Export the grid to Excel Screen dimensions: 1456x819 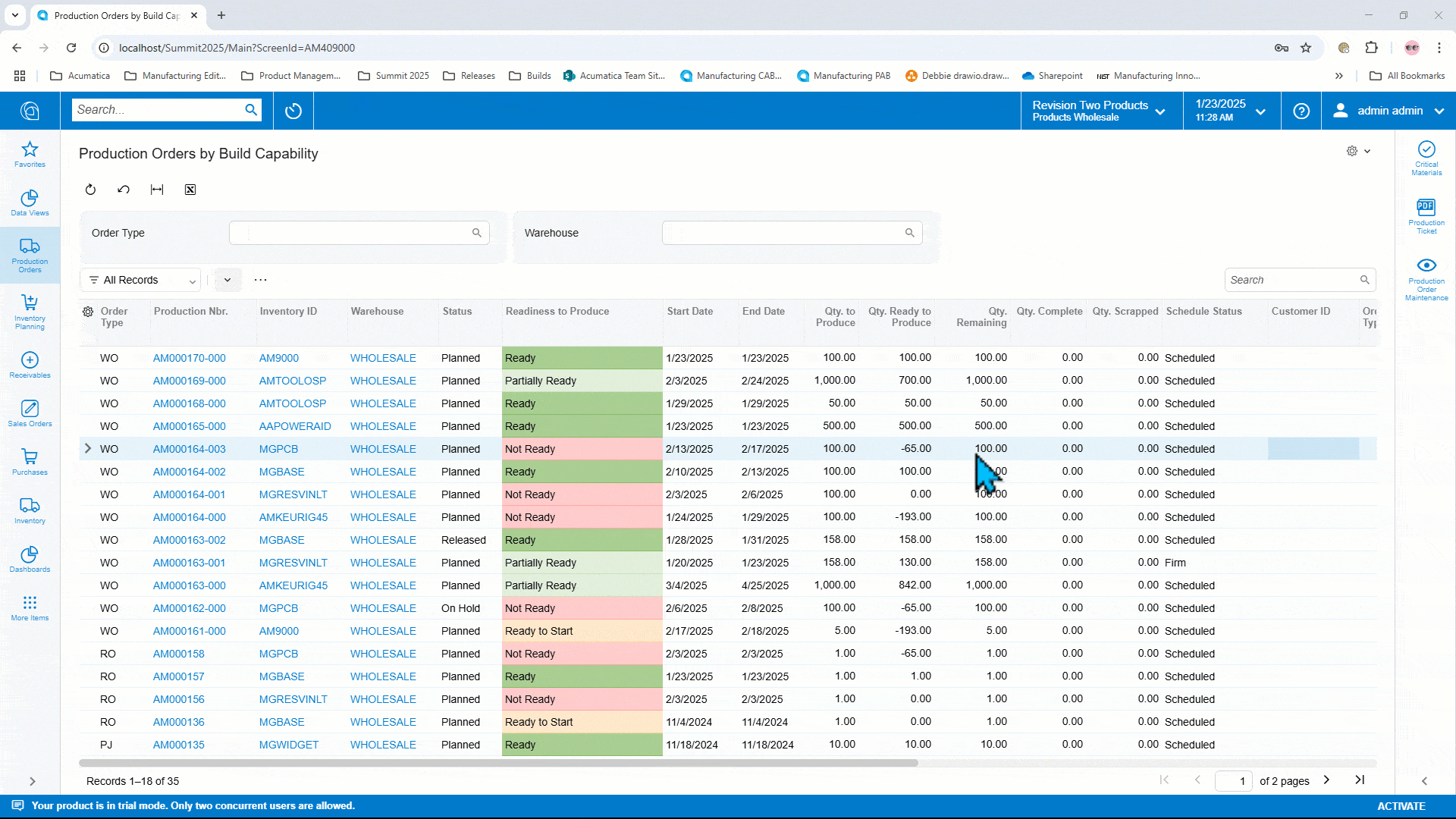pos(190,190)
